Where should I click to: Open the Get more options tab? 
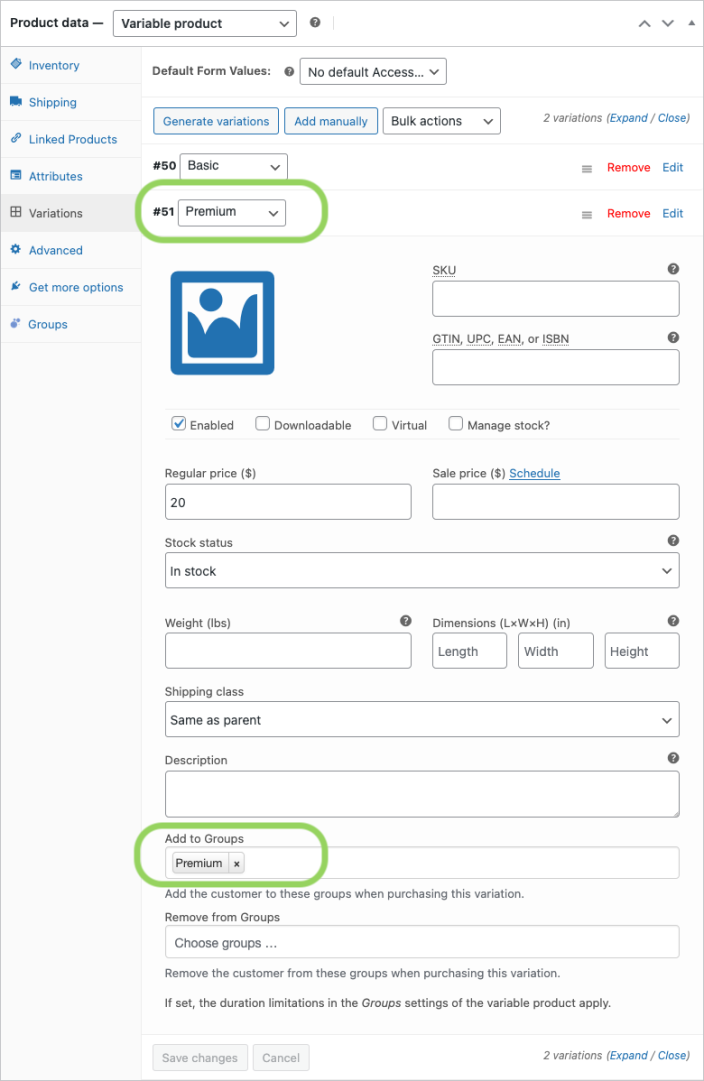(71, 287)
